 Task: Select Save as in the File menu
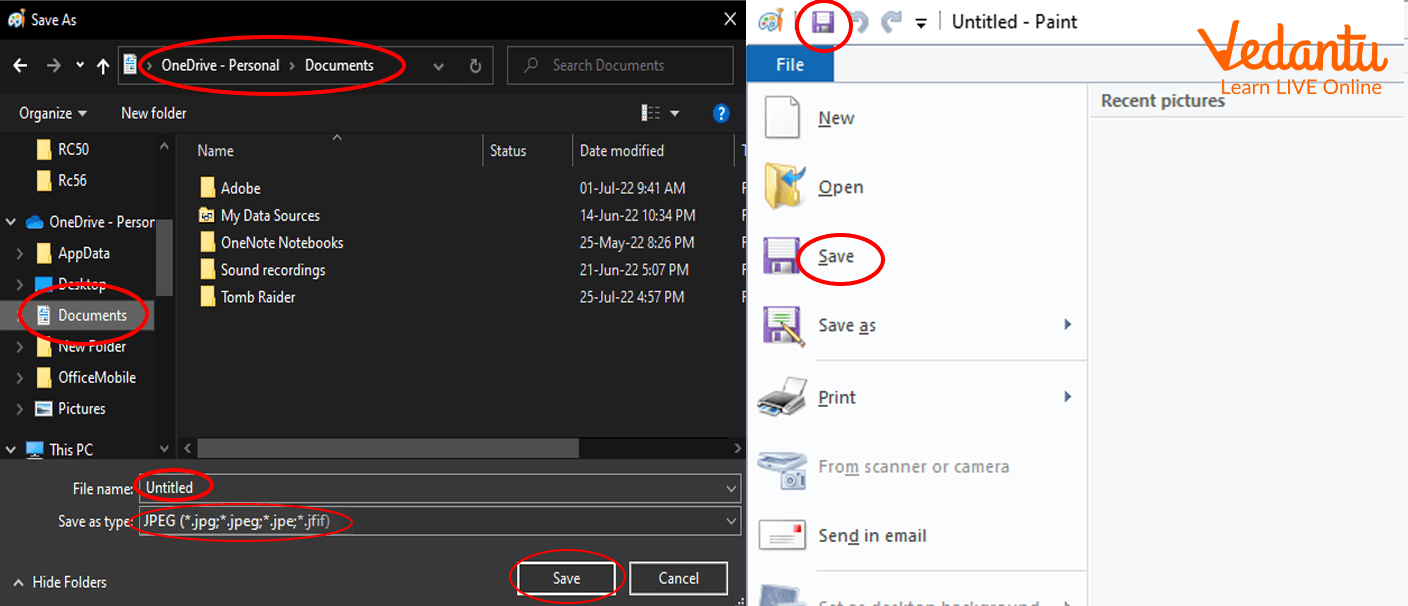click(x=846, y=326)
